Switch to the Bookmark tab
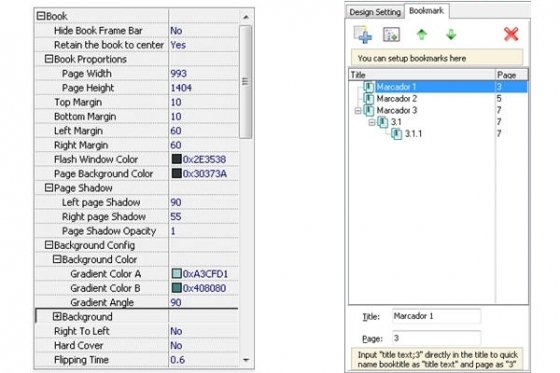 pyautogui.click(x=426, y=11)
